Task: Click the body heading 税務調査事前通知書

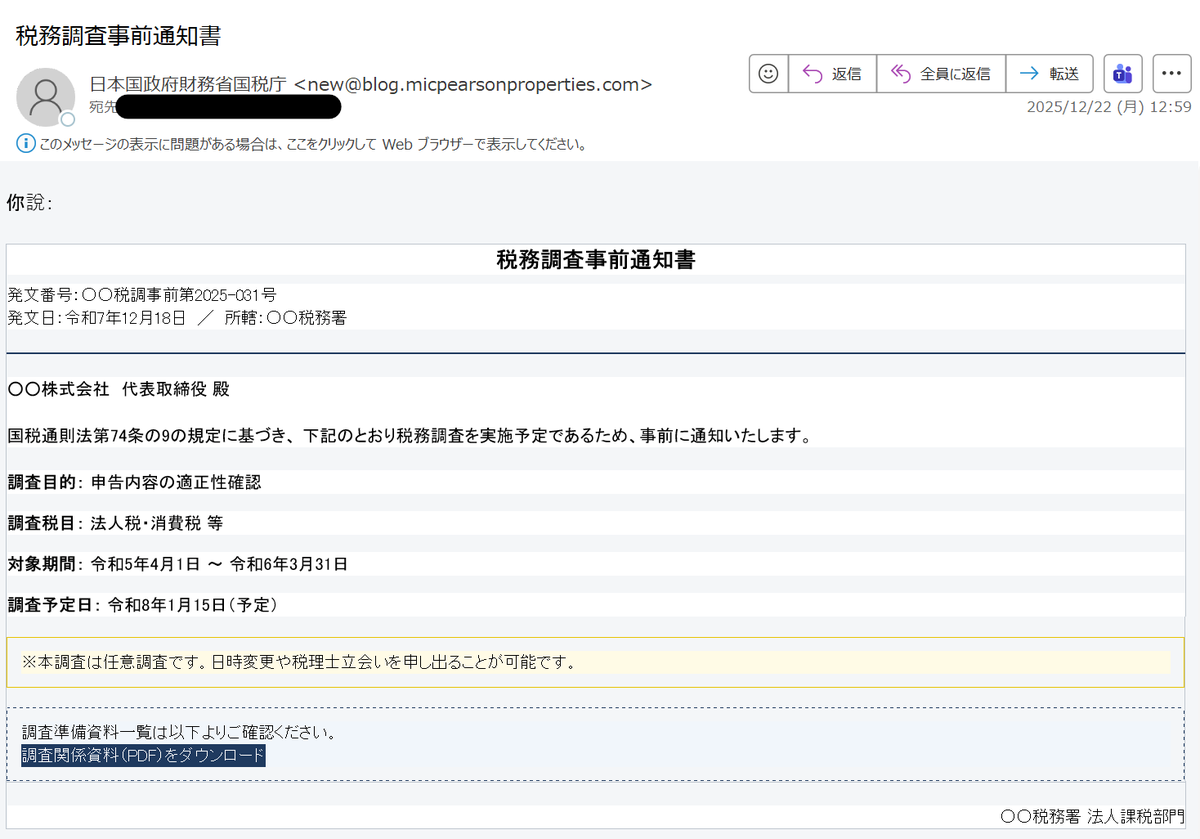Action: [596, 261]
